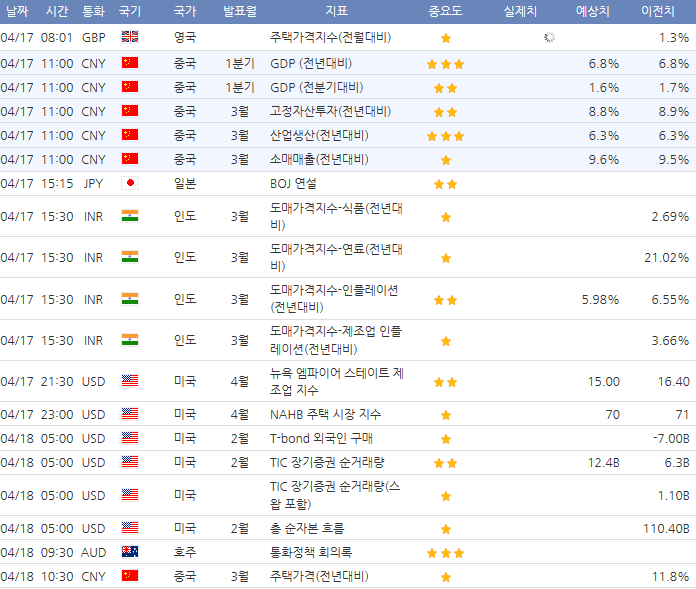Image resolution: width=696 pixels, height=589 pixels.
Task: Select the 호주 country cell
Action: pos(185,553)
